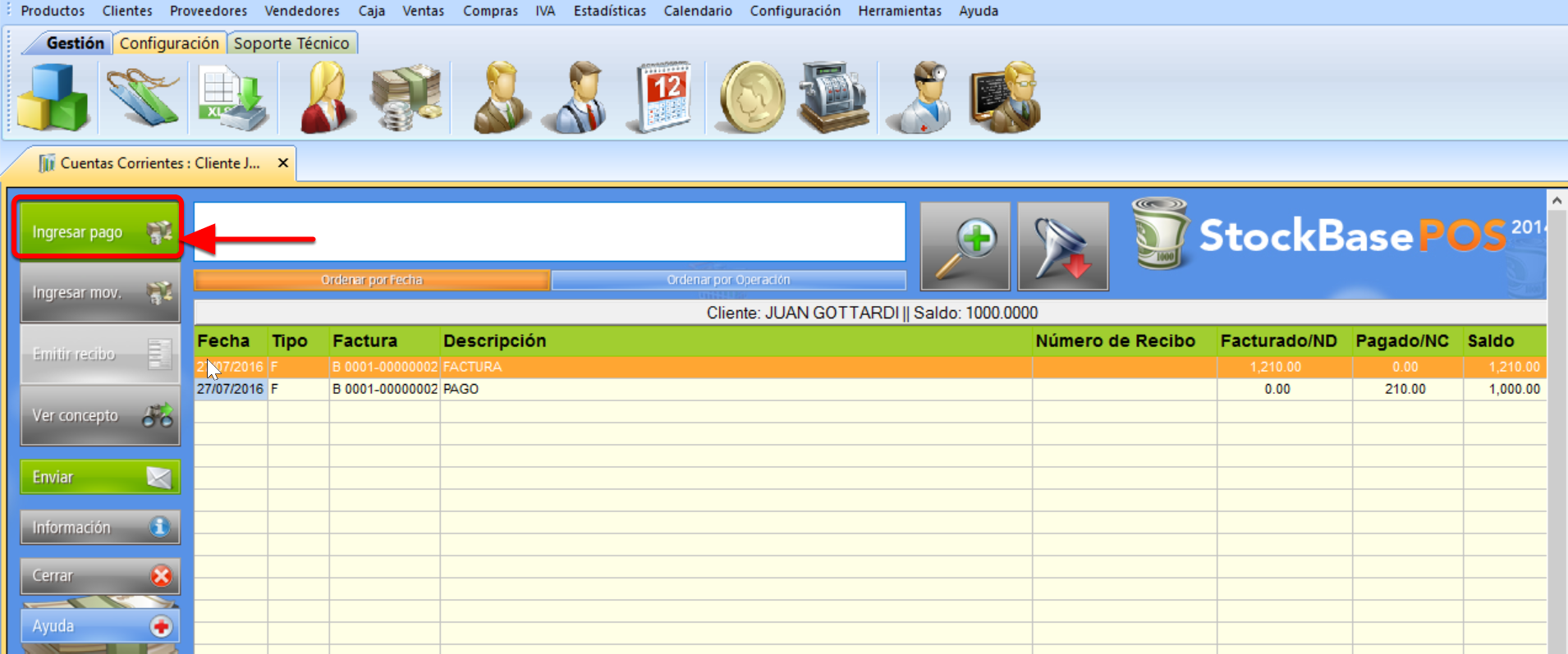Click the man with suspenders toolbar icon
Viewport: 1568px width, 654px height.
(x=580, y=97)
